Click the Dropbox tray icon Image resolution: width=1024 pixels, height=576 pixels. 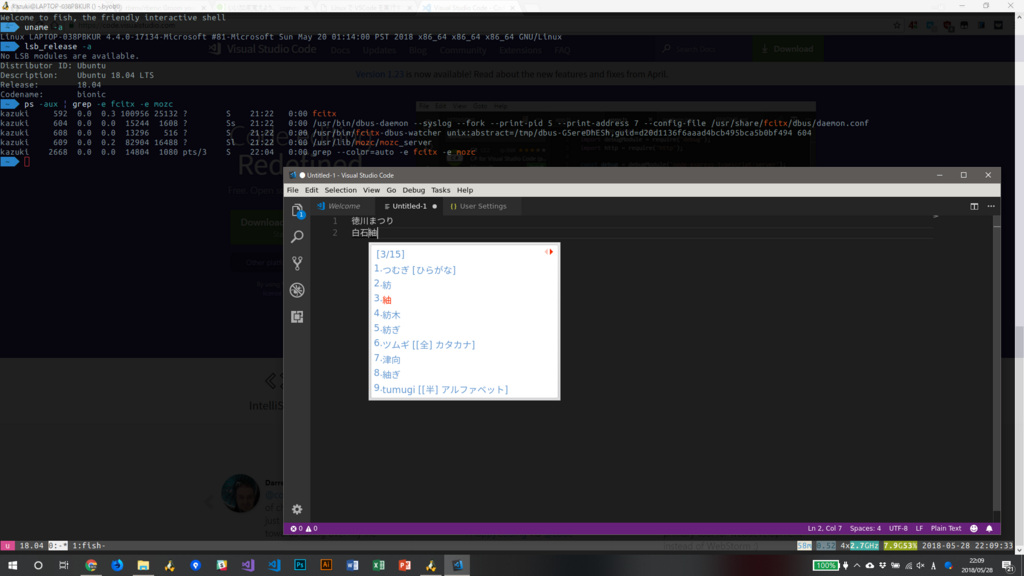tap(882, 566)
